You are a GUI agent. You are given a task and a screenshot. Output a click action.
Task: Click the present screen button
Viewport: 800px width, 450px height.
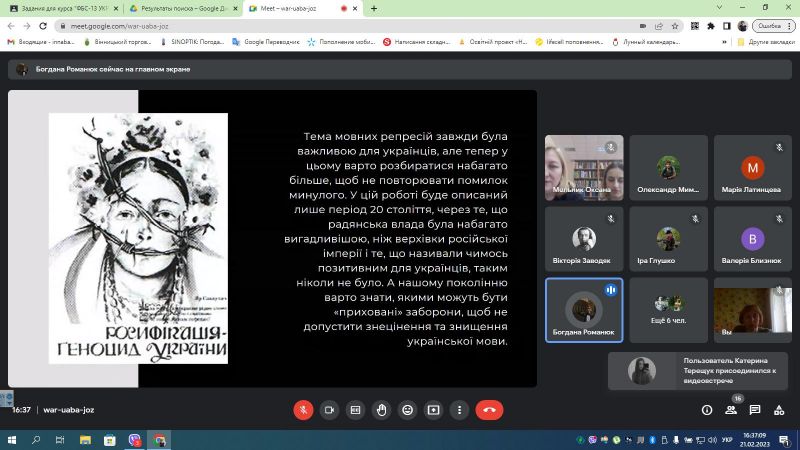[x=433, y=410]
